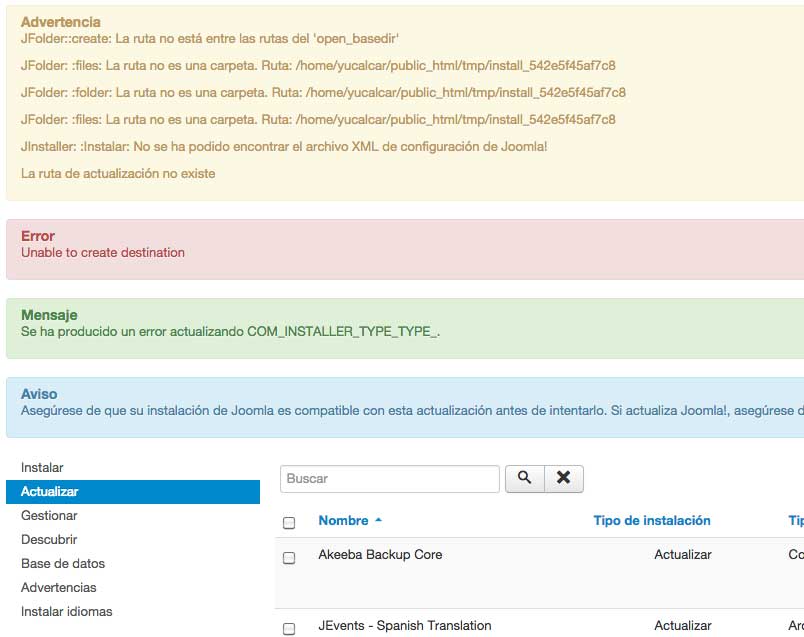This screenshot has width=804, height=637.
Task: Click the magnifier search button
Action: [525, 479]
